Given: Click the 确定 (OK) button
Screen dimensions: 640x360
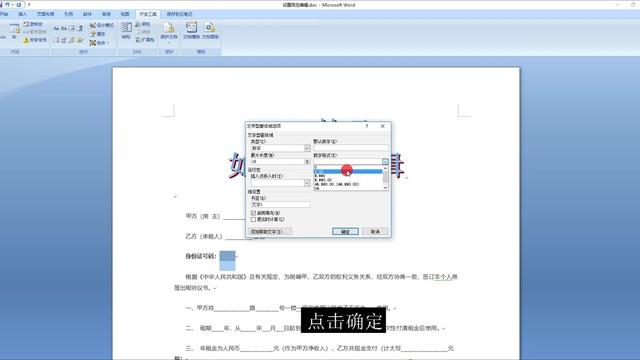Looking at the screenshot, I should (345, 231).
